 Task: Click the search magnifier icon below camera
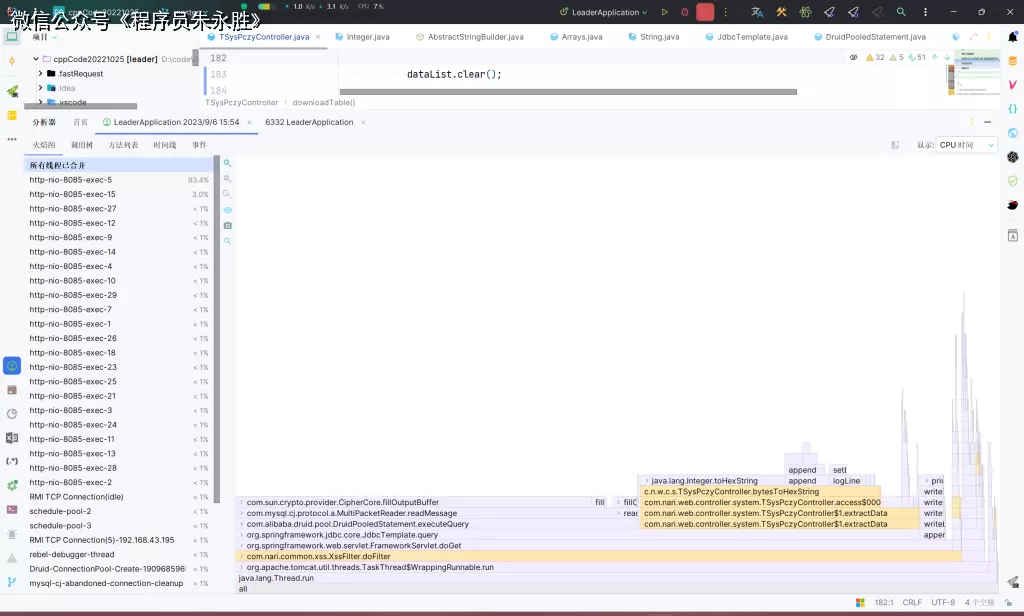point(227,241)
